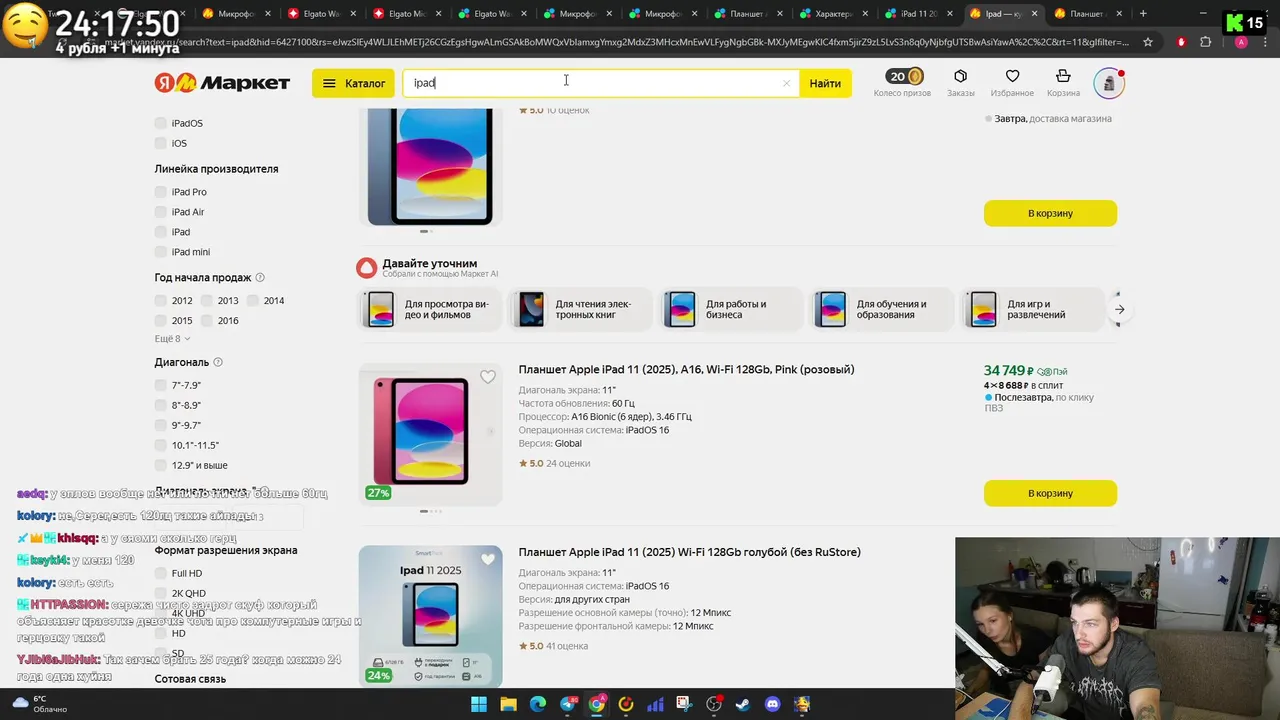1280x720 pixels.
Task: Launch Microsoft Edge from taskbar
Action: coord(538,704)
